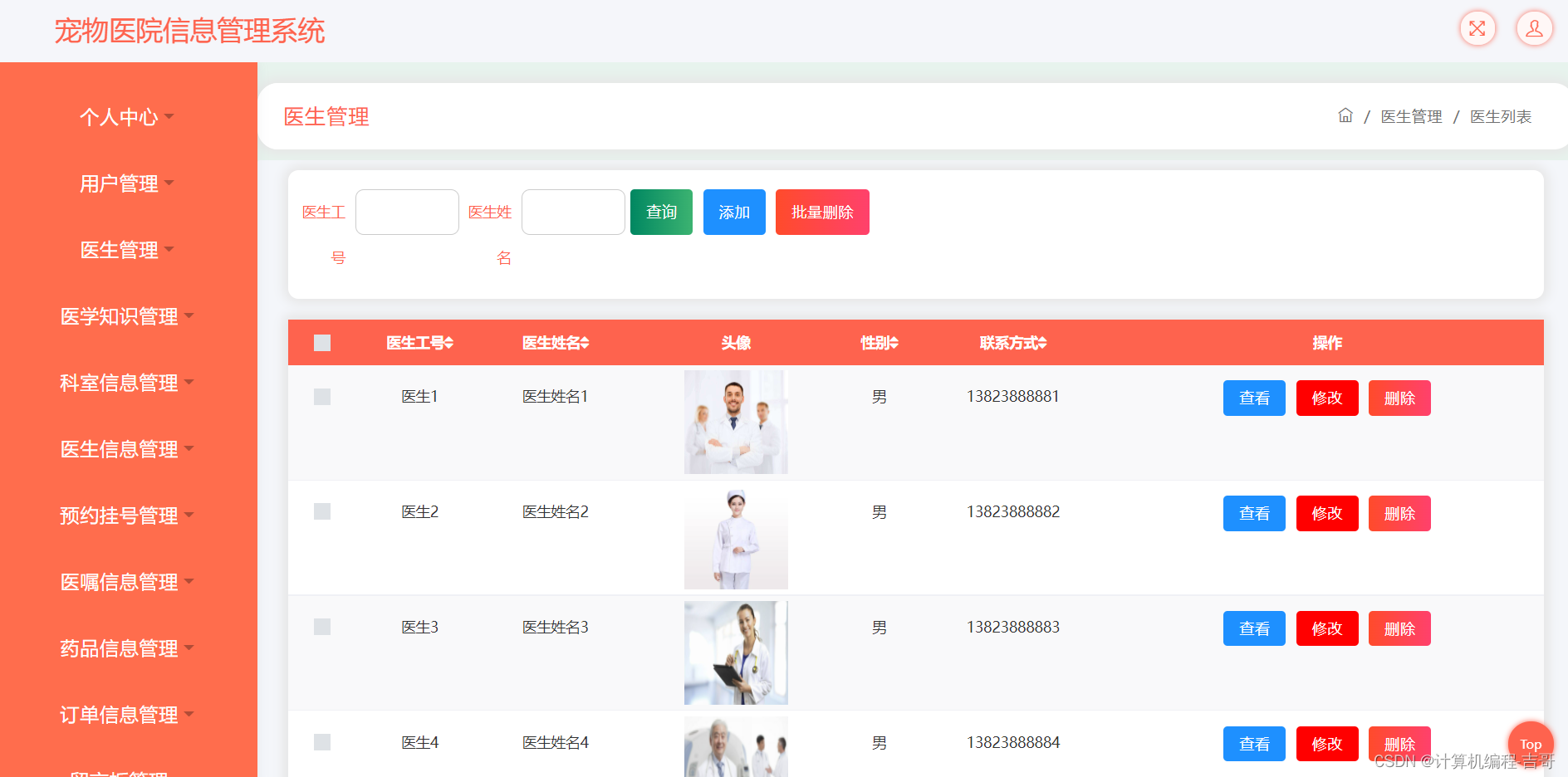Expand the 用户管理 sidebar menu
The width and height of the screenshot is (1568, 777).
pyautogui.click(x=127, y=183)
